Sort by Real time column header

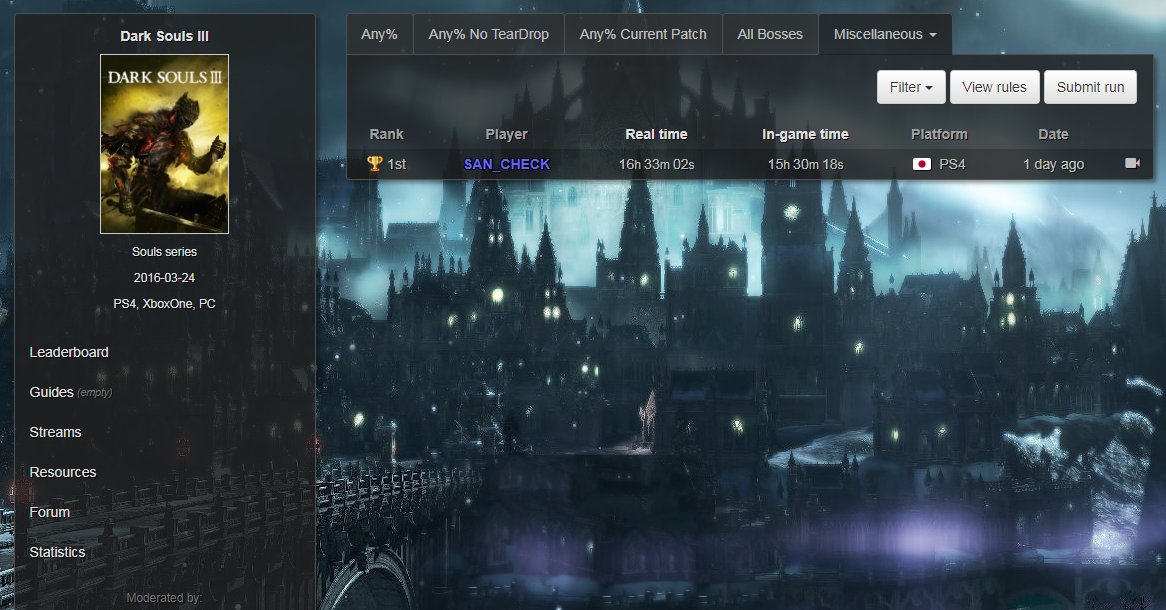coord(656,135)
